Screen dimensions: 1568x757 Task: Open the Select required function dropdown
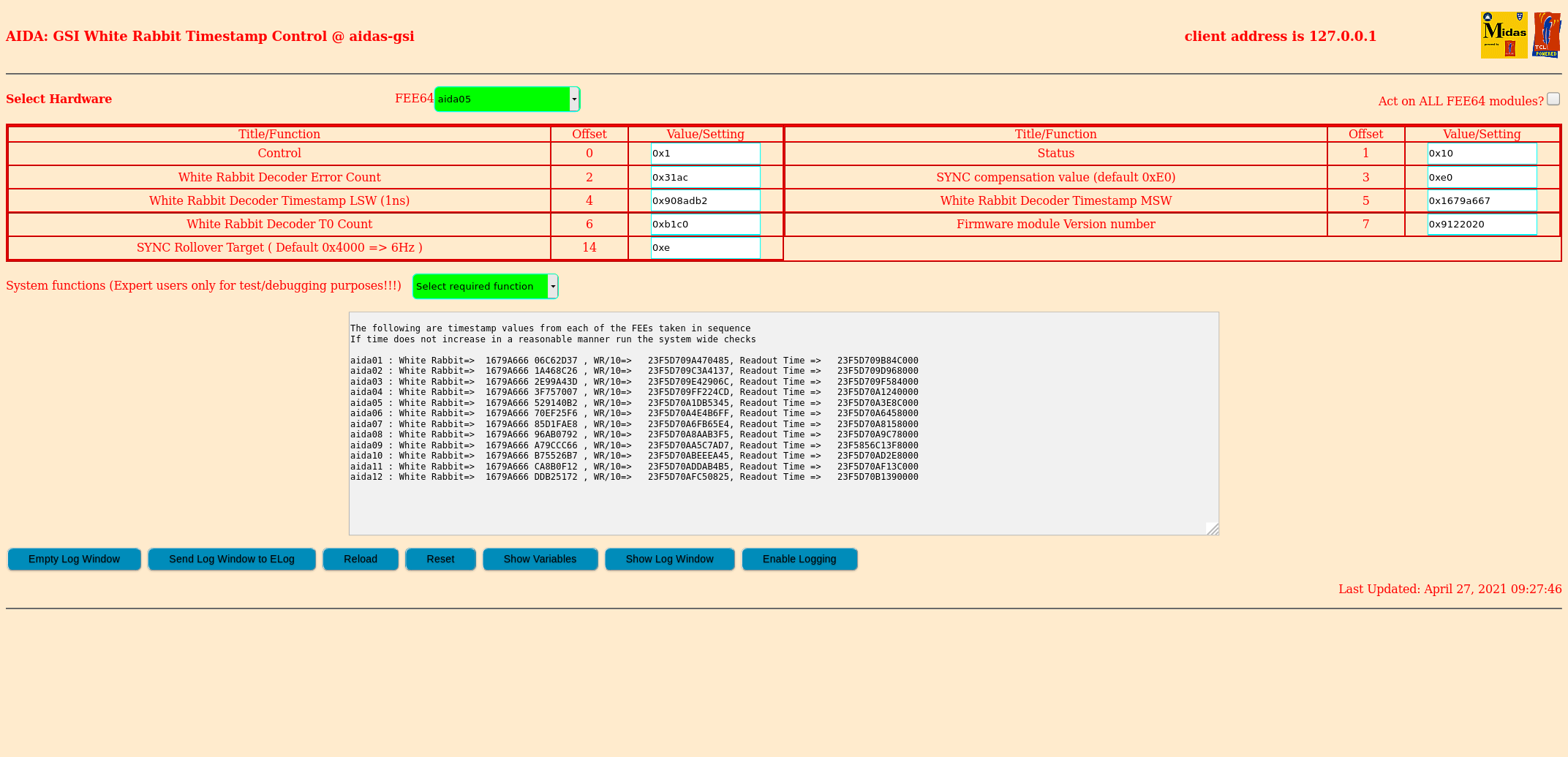point(485,286)
